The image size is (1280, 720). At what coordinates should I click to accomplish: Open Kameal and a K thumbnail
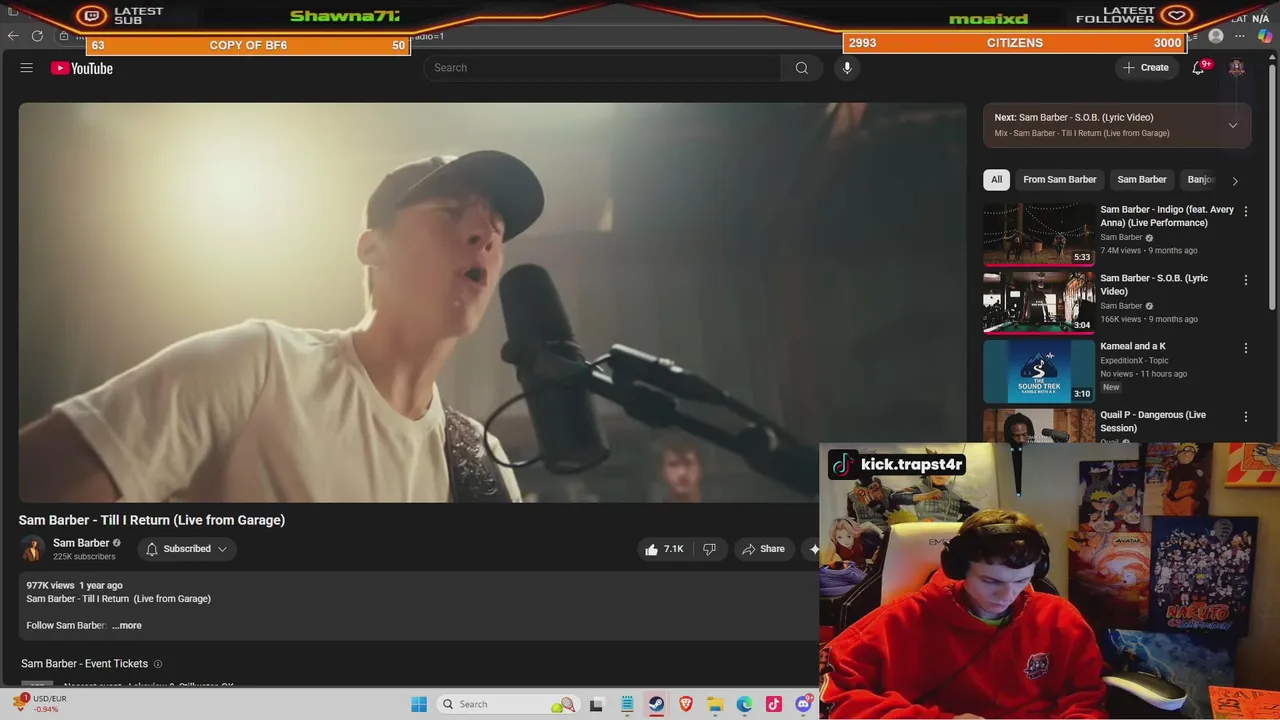click(x=1038, y=371)
